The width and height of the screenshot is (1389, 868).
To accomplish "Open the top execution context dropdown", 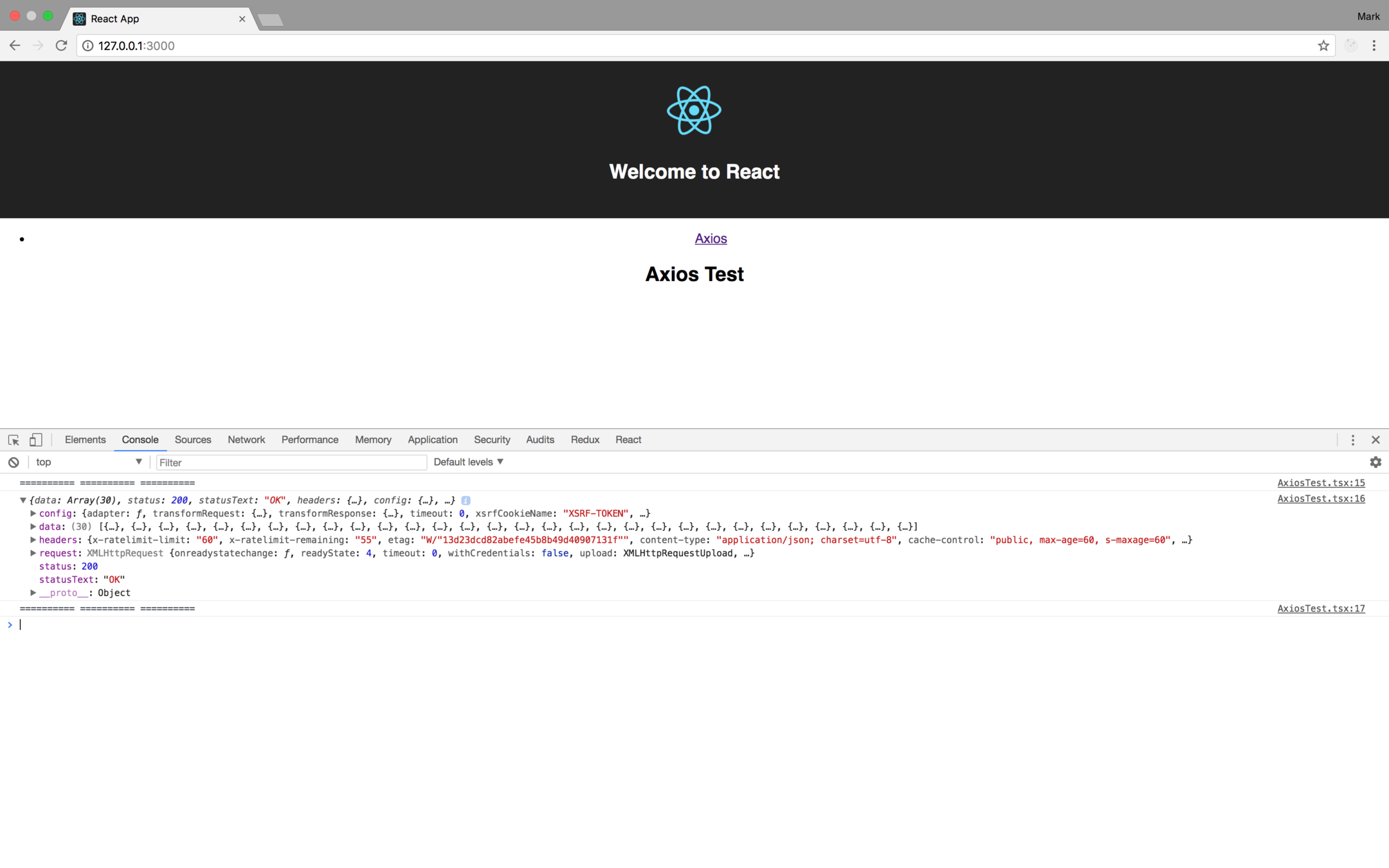I will point(88,462).
